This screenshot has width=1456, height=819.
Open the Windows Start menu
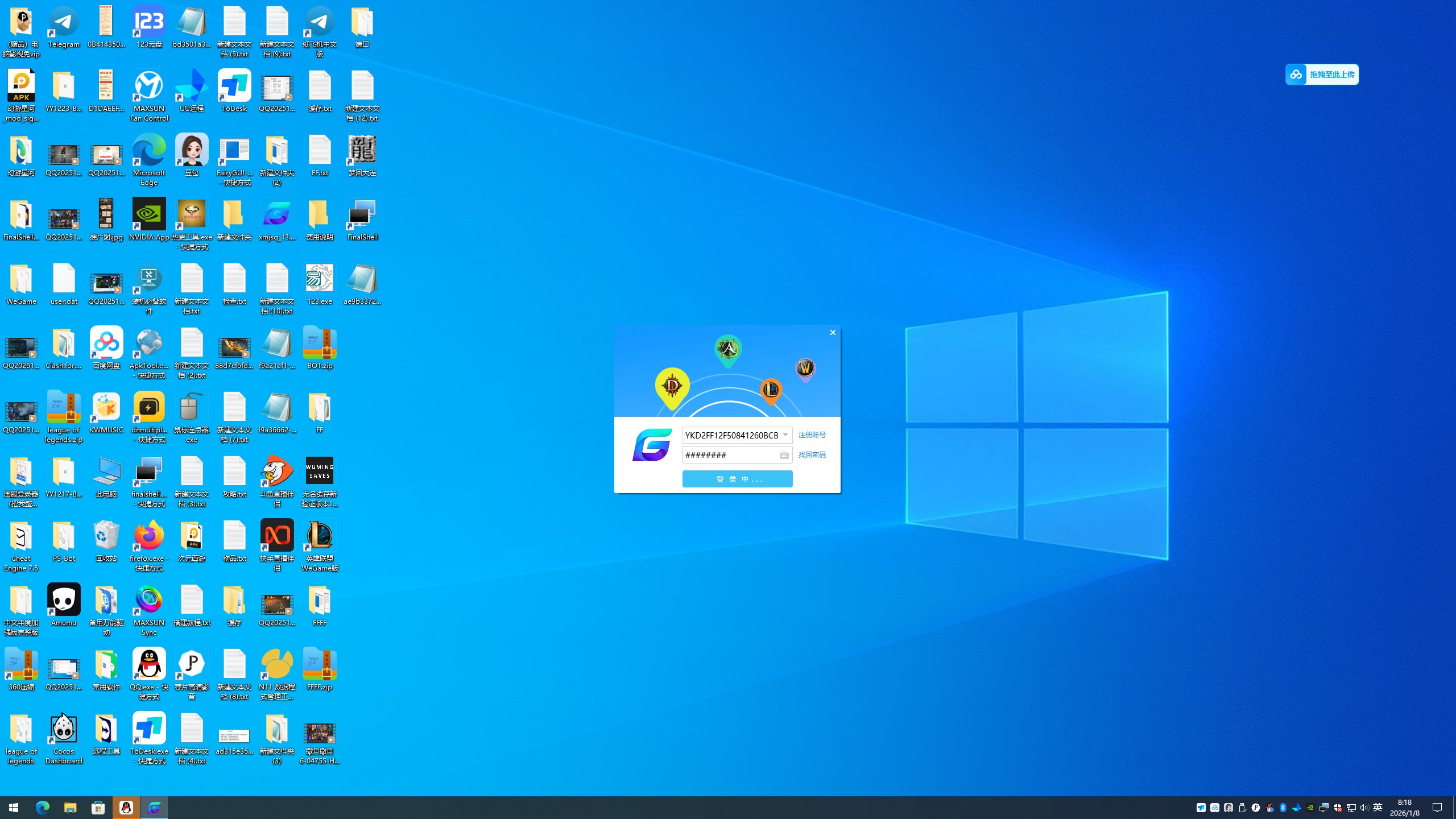14,808
